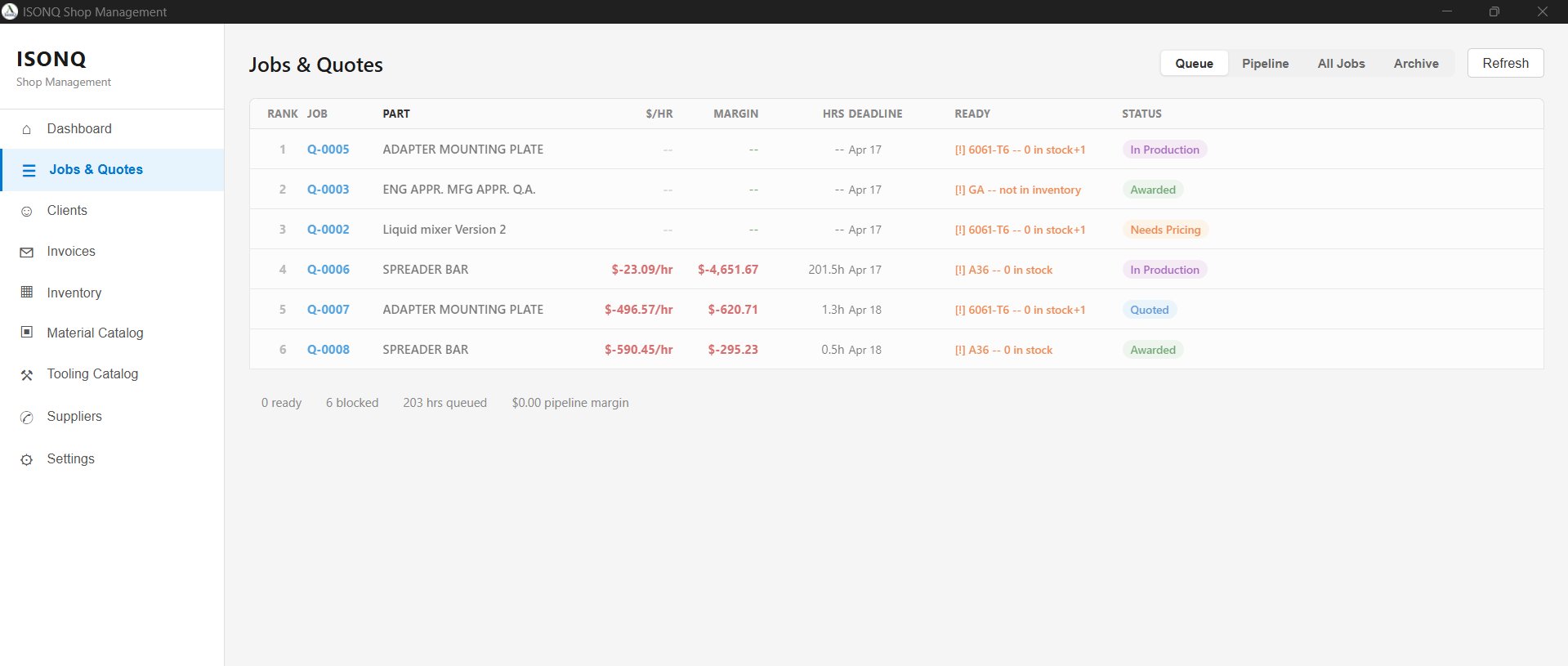Click the Quoted status badge for Q-0007
1568x666 pixels.
1149,310
